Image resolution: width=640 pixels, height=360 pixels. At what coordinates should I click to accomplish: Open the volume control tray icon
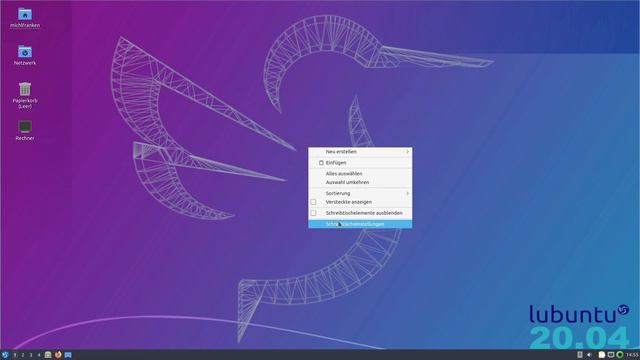coord(589,355)
